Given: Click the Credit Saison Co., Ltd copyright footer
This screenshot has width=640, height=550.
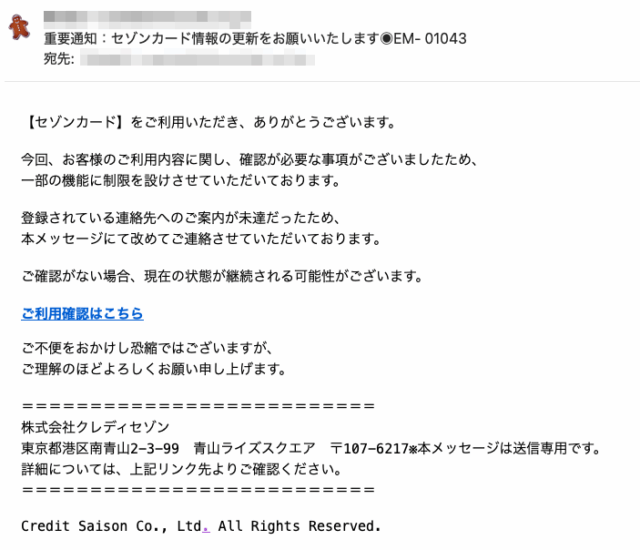Looking at the screenshot, I should [201, 526].
